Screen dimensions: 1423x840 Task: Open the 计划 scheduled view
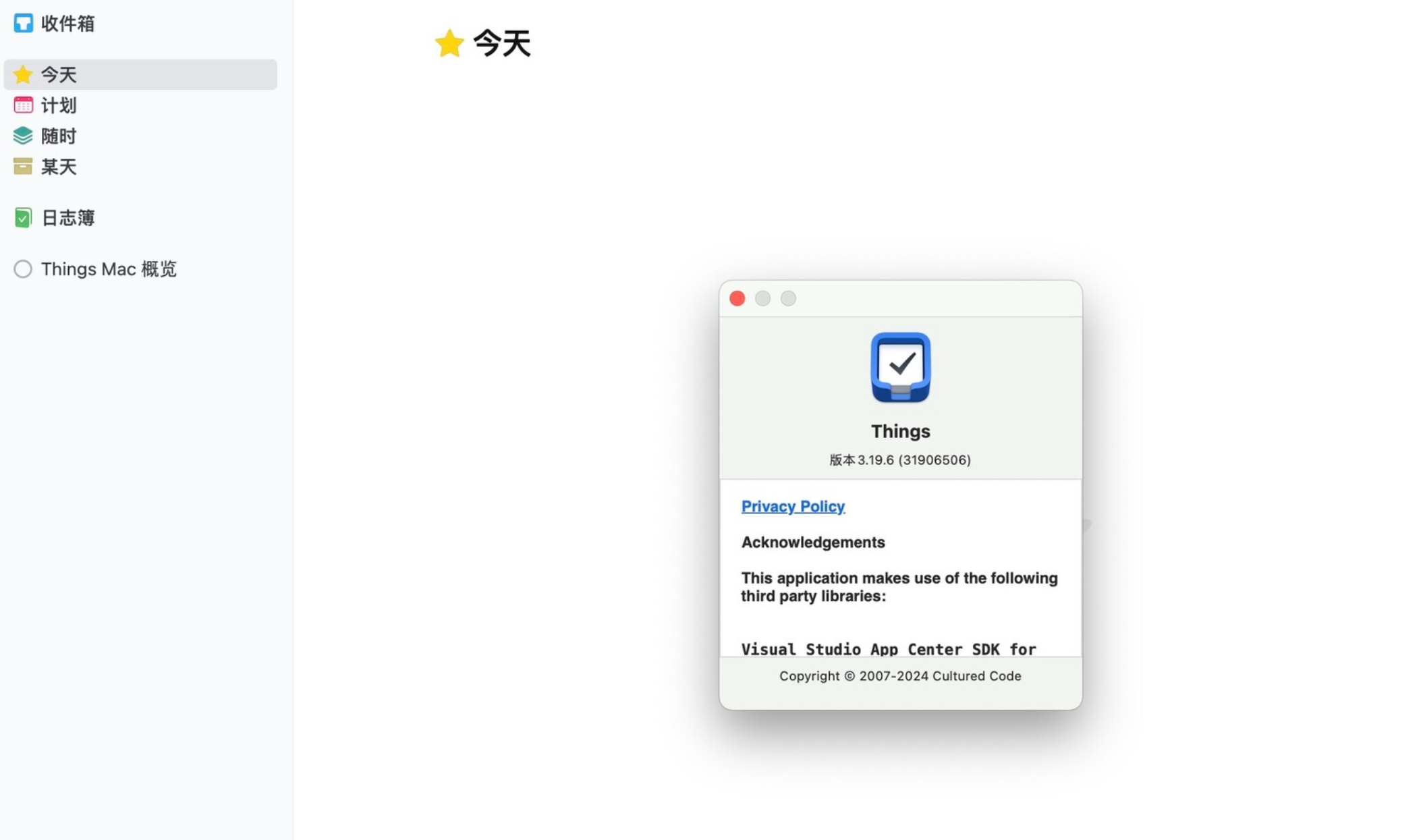click(58, 104)
